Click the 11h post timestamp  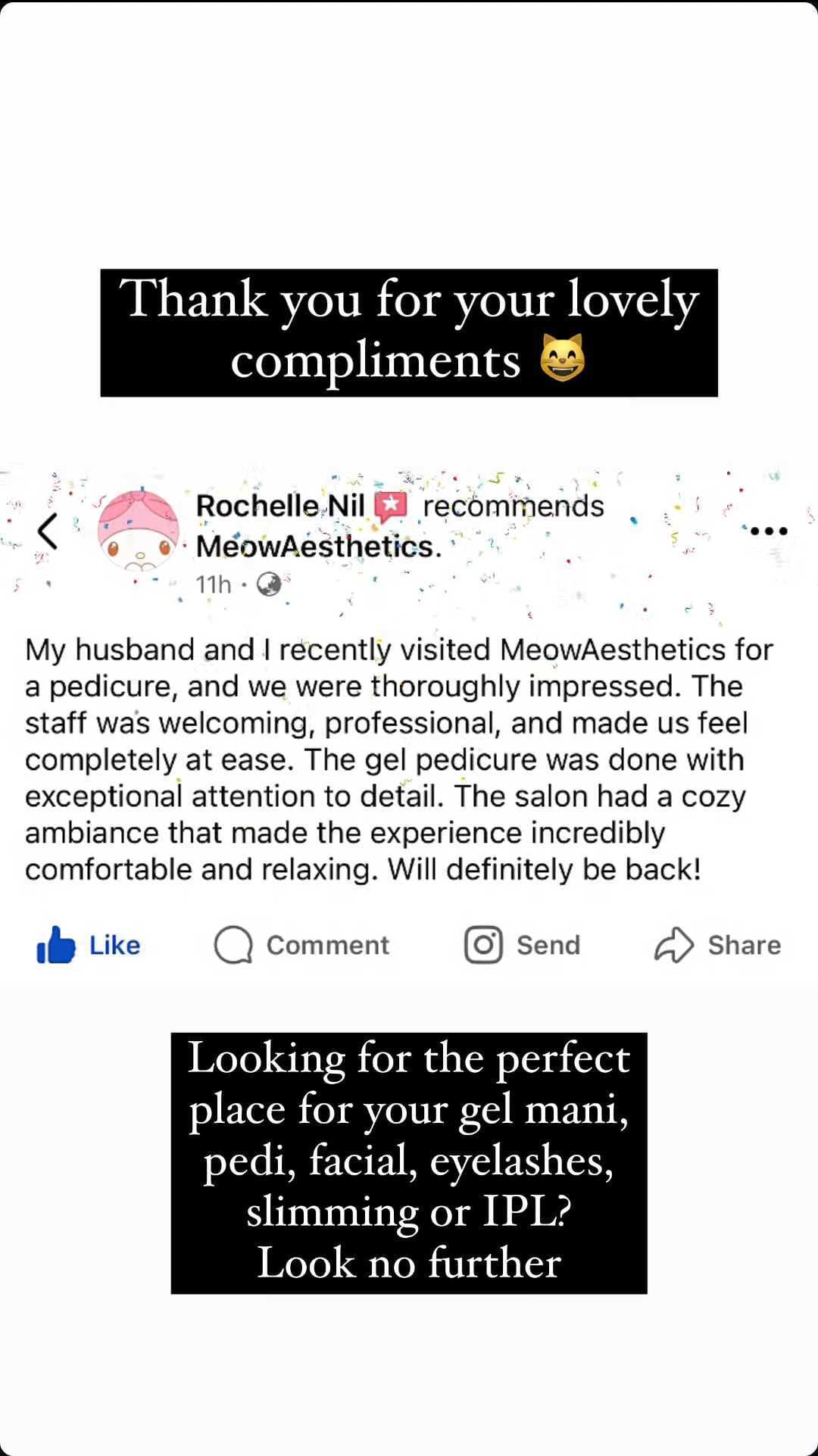(x=213, y=585)
